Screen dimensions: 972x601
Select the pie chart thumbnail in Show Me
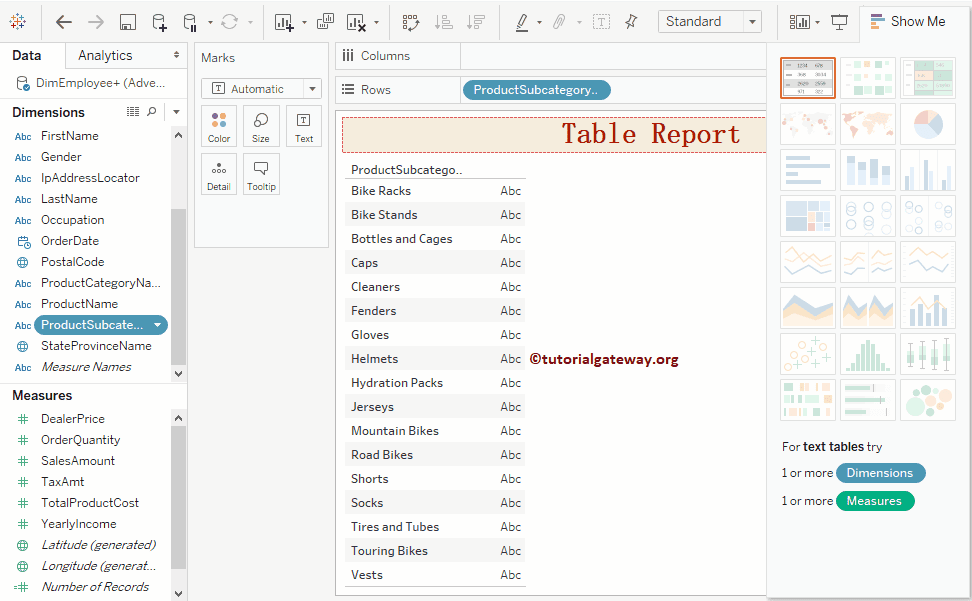[x=927, y=124]
